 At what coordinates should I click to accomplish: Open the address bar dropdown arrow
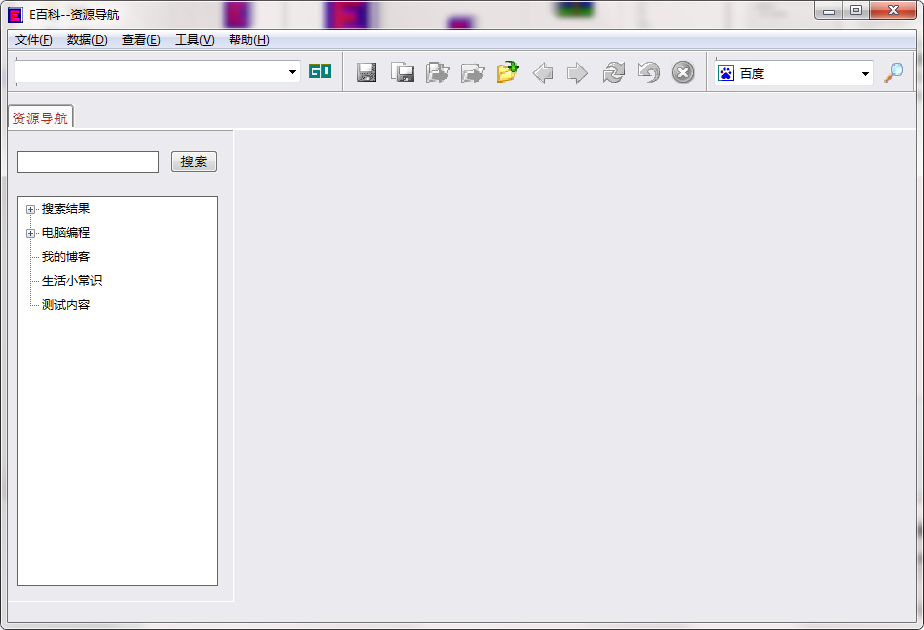pos(292,72)
